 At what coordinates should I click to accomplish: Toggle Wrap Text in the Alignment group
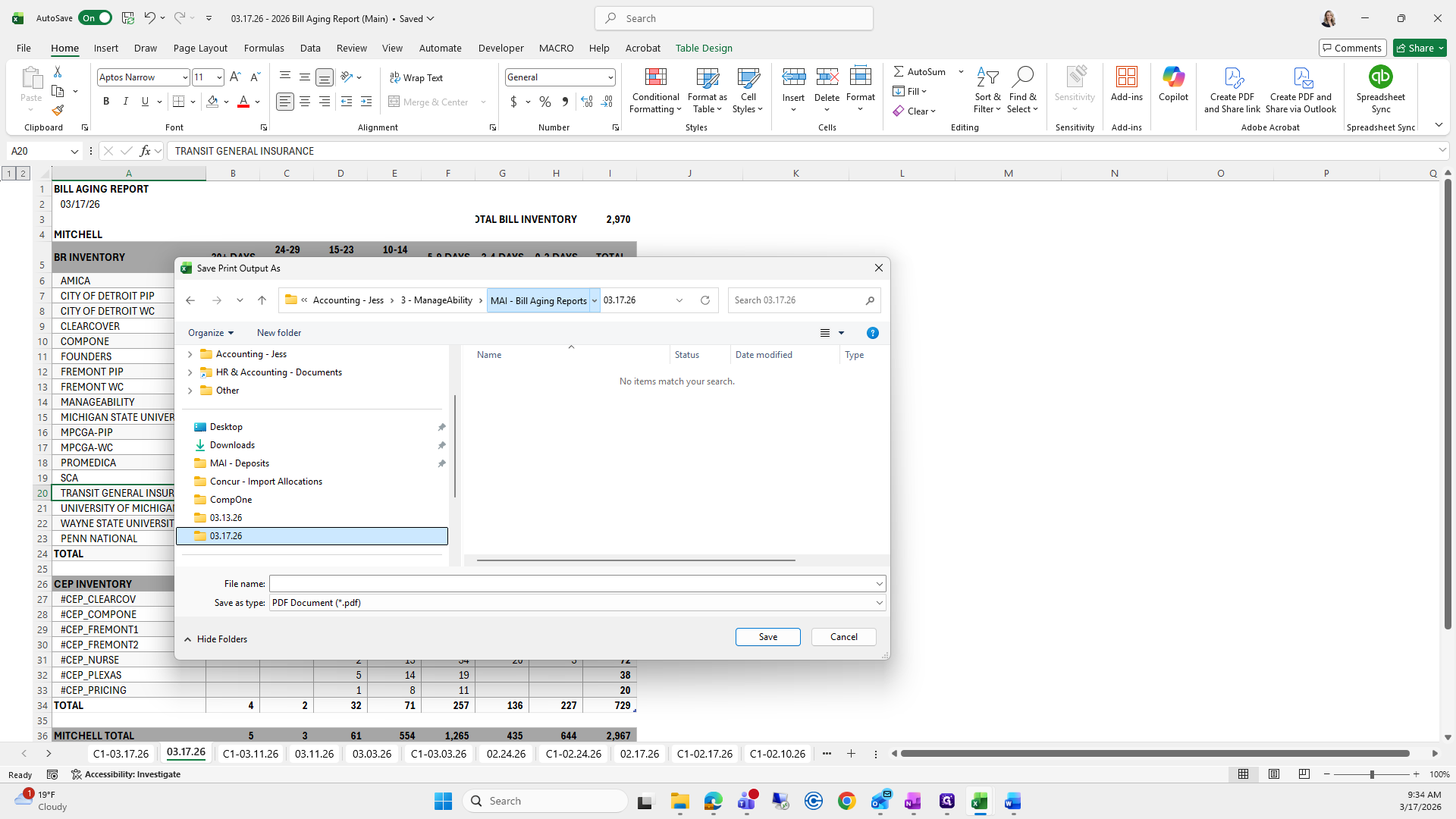[416, 77]
